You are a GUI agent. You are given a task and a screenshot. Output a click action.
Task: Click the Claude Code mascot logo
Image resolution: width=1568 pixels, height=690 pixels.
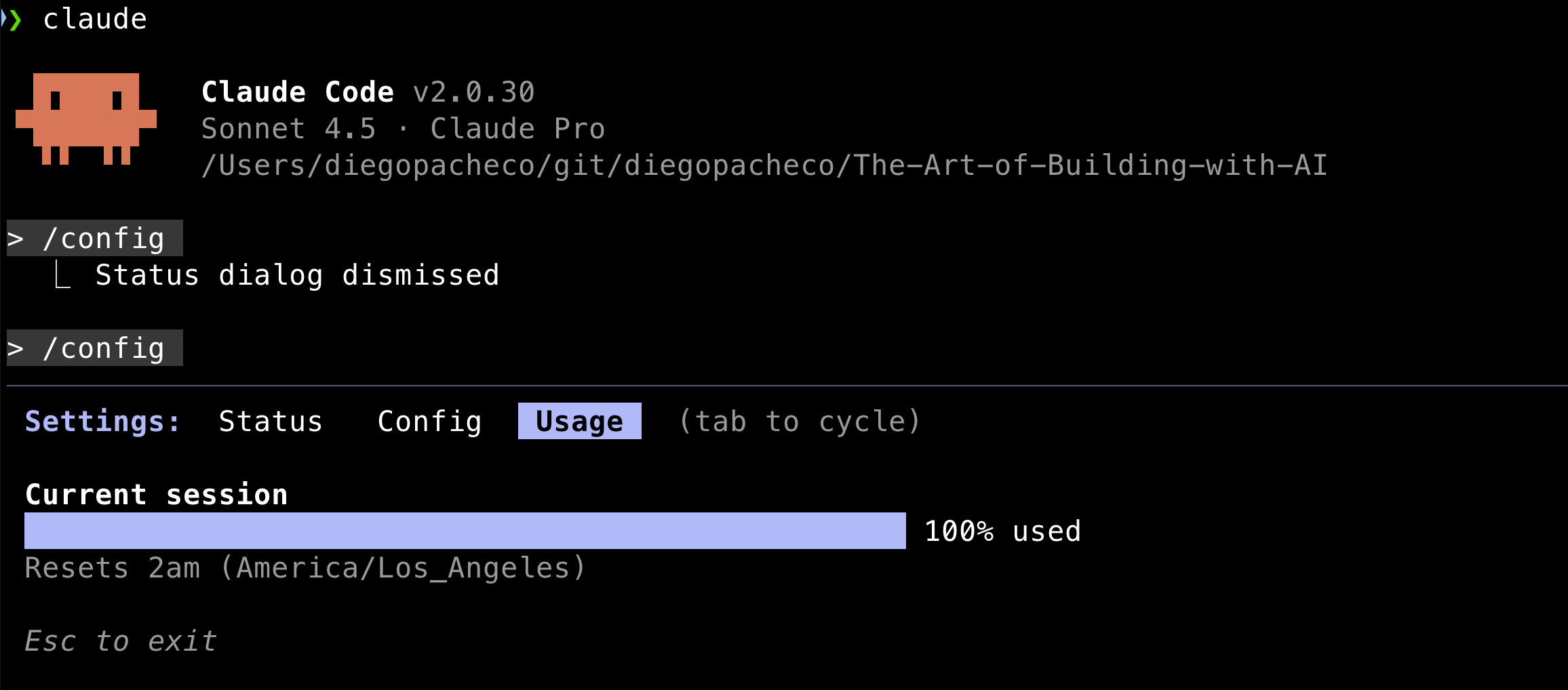click(86, 119)
